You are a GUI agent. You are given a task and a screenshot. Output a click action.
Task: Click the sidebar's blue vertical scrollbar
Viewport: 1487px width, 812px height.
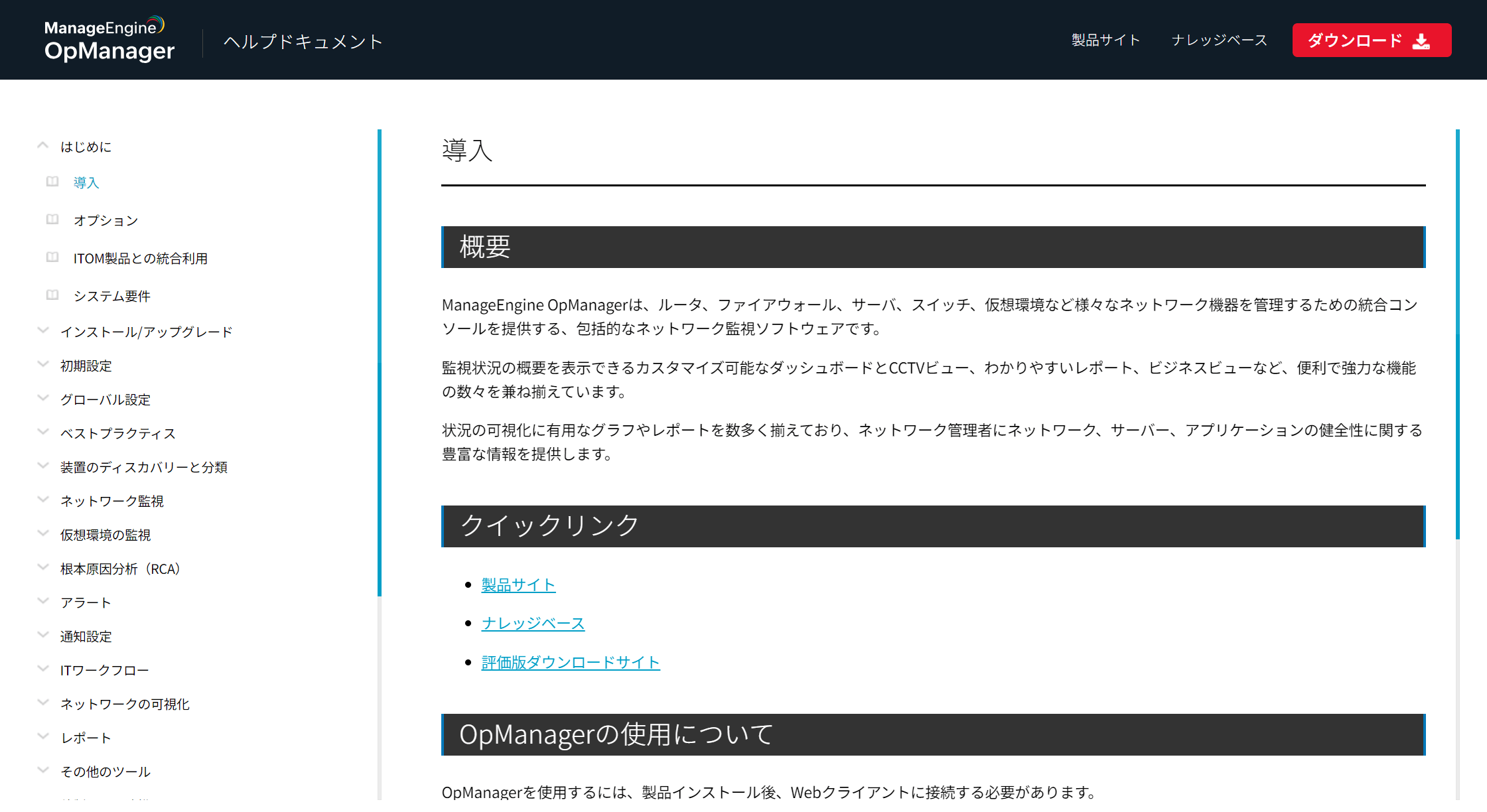(380, 362)
